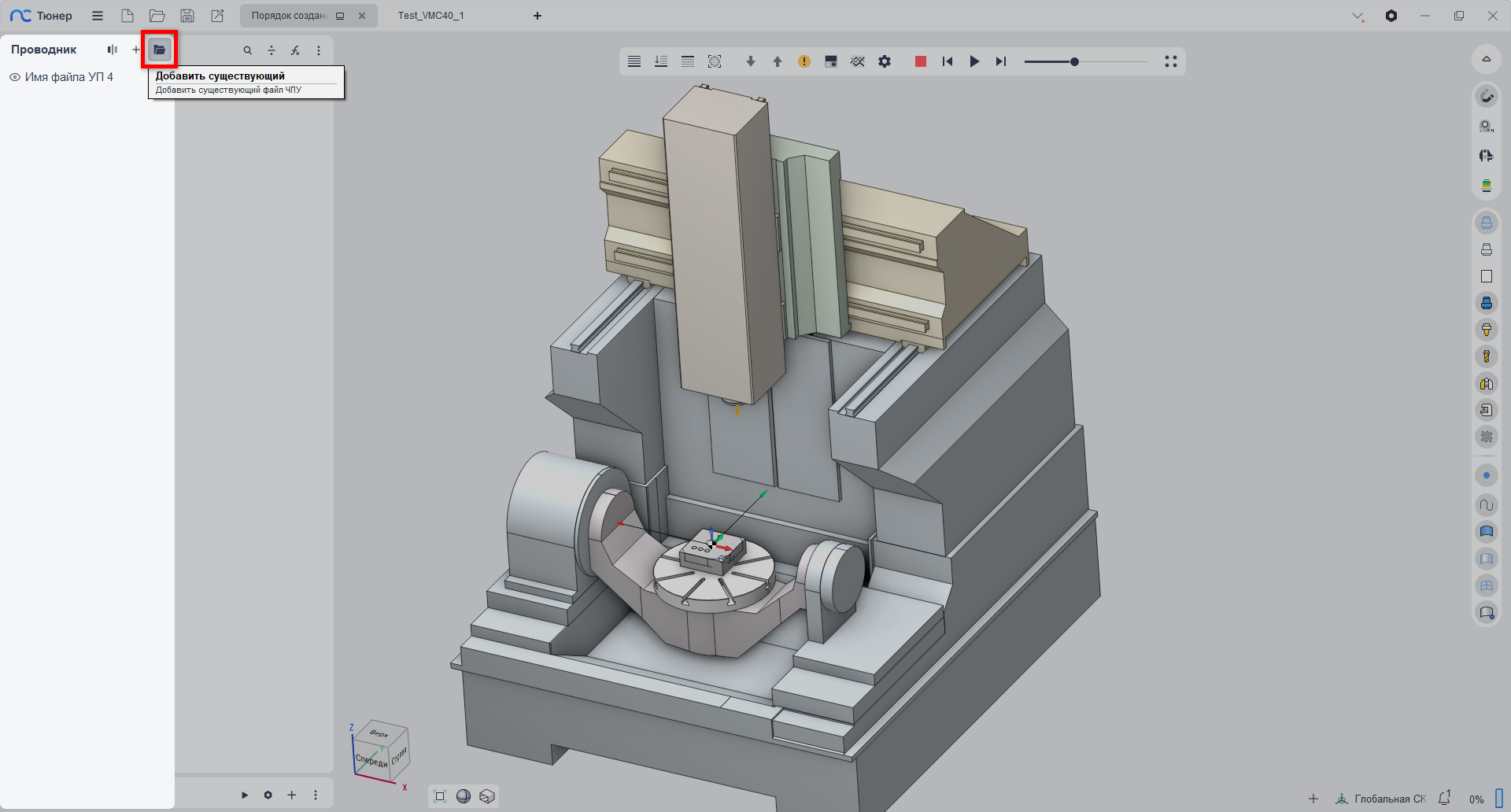Adjust the simulation speed slider

click(1074, 61)
